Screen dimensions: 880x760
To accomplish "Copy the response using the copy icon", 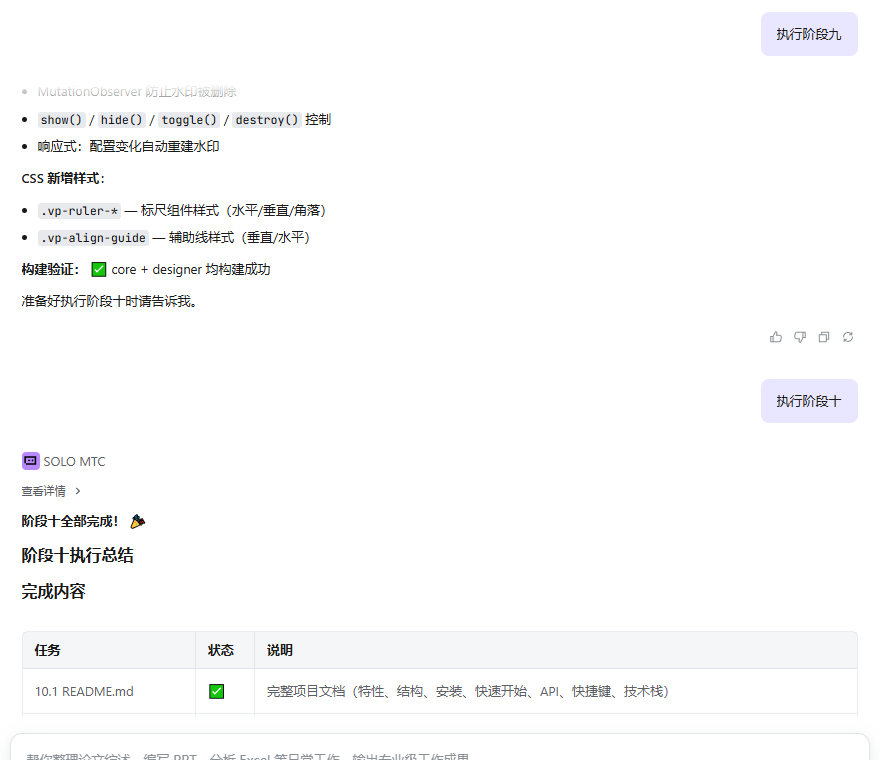I will [x=824, y=337].
